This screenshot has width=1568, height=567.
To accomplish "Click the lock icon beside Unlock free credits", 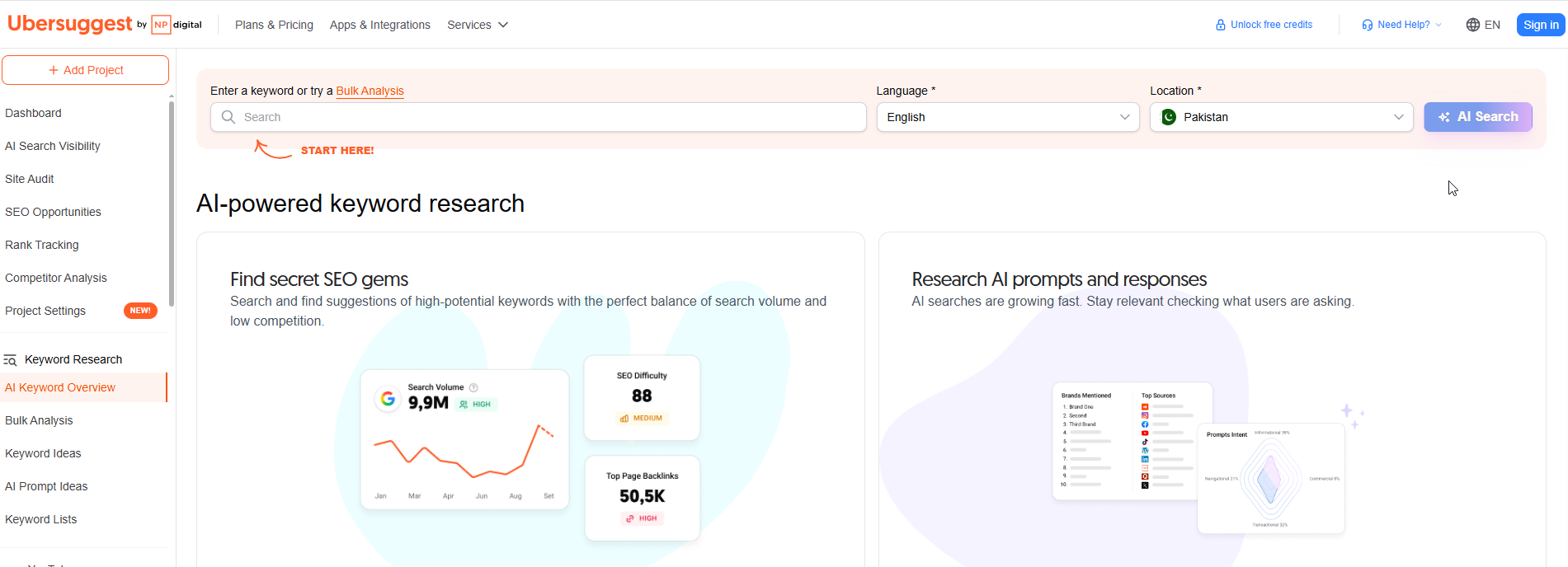I will [1221, 25].
